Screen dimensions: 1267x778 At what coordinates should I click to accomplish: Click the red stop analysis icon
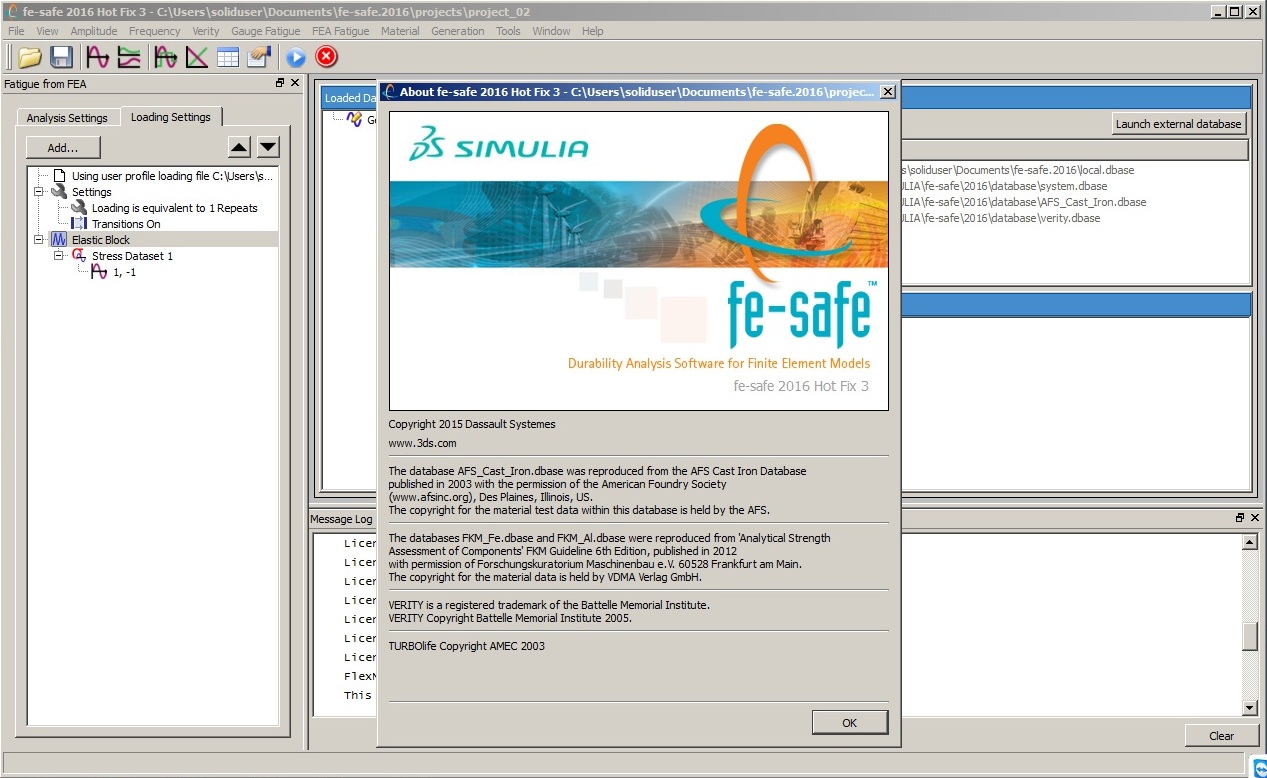click(x=327, y=57)
